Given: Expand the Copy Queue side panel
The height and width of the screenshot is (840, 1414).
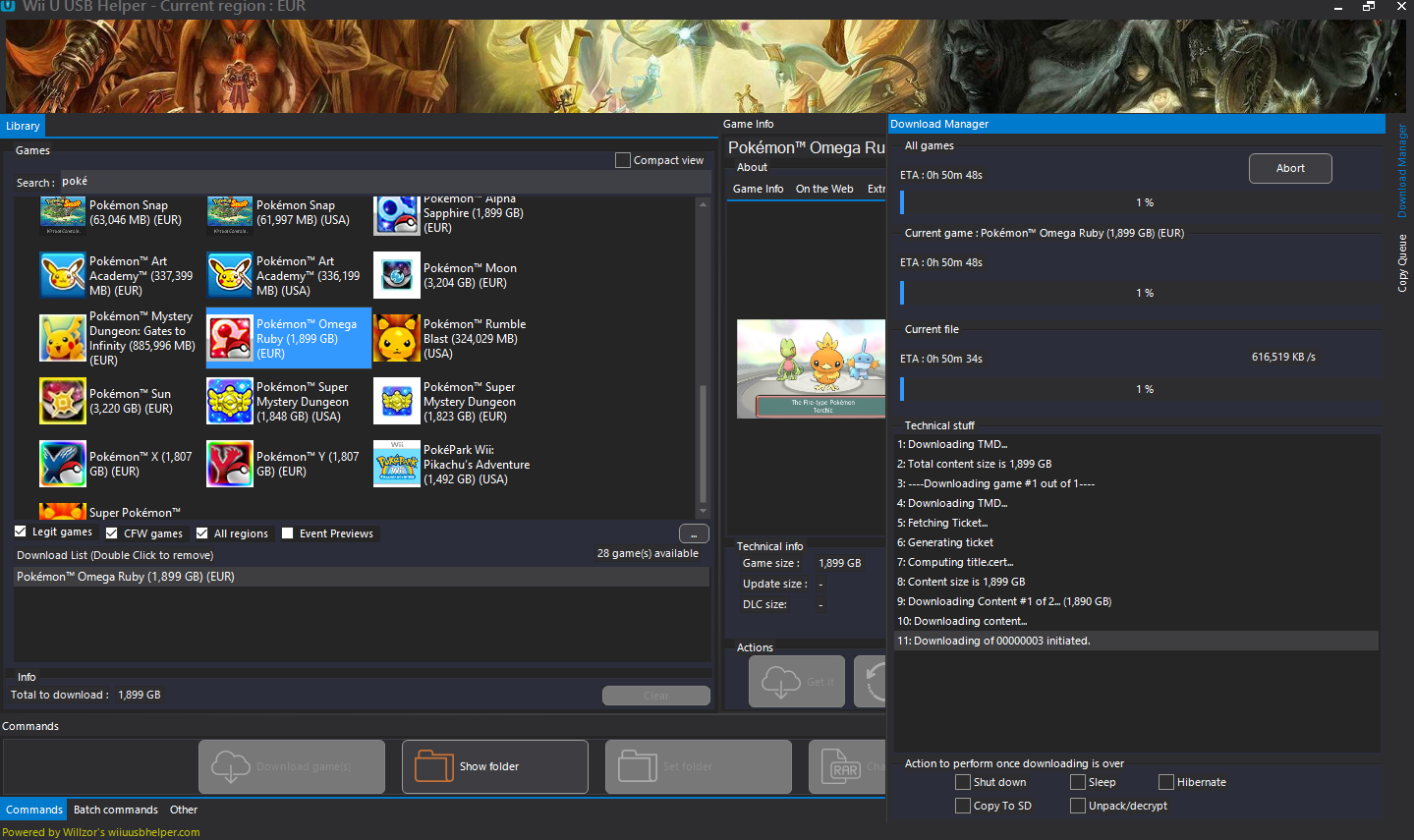Looking at the screenshot, I should (1402, 263).
